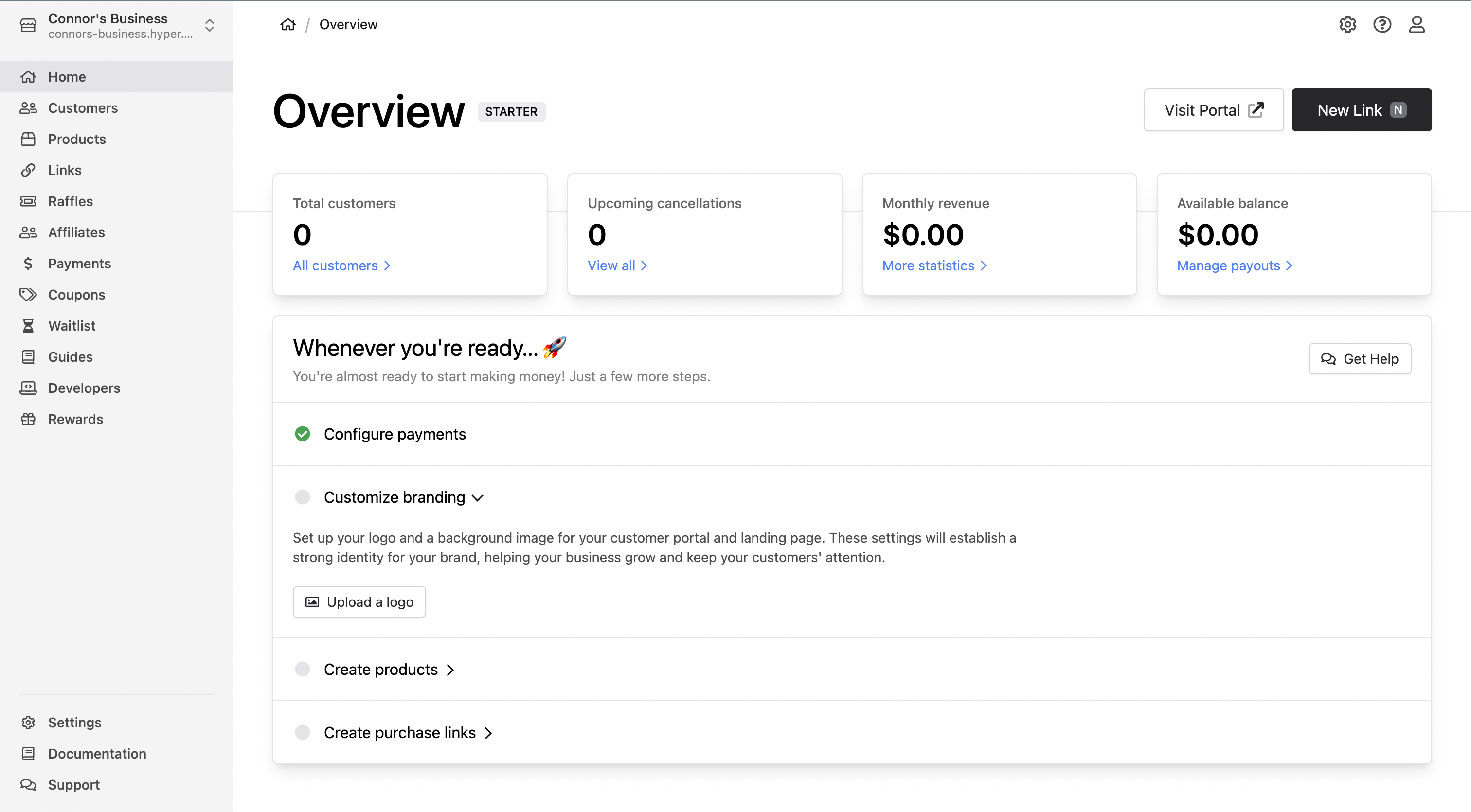Image resolution: width=1471 pixels, height=812 pixels.
Task: Click the Visit Portal button
Action: (1214, 110)
